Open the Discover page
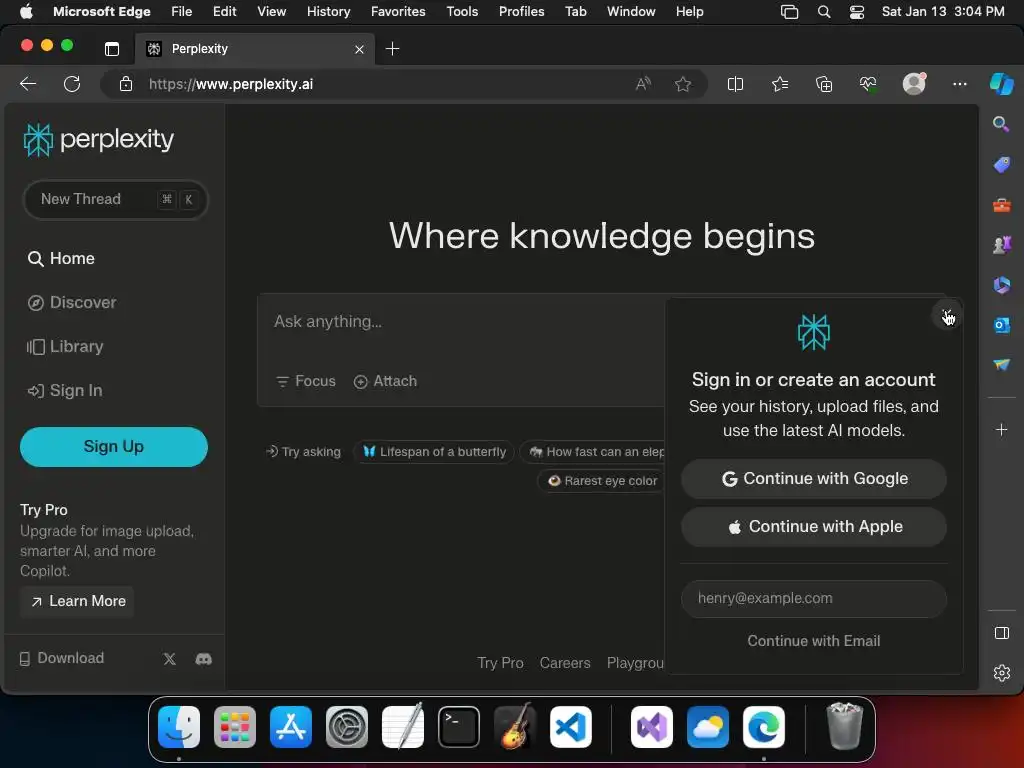This screenshot has height=768, width=1024. [x=72, y=302]
